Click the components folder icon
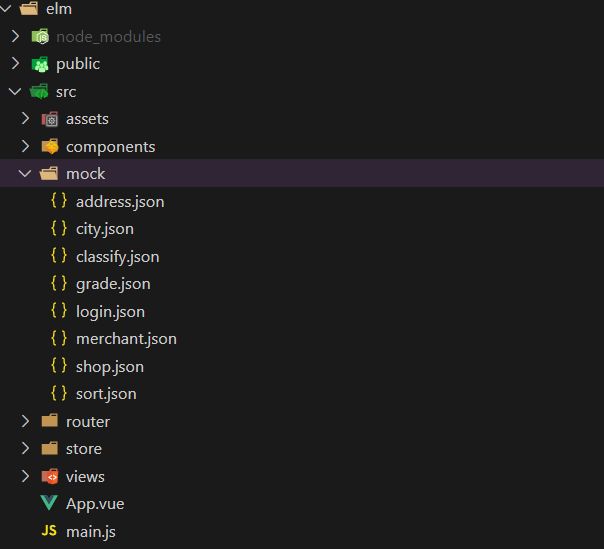 (50, 146)
